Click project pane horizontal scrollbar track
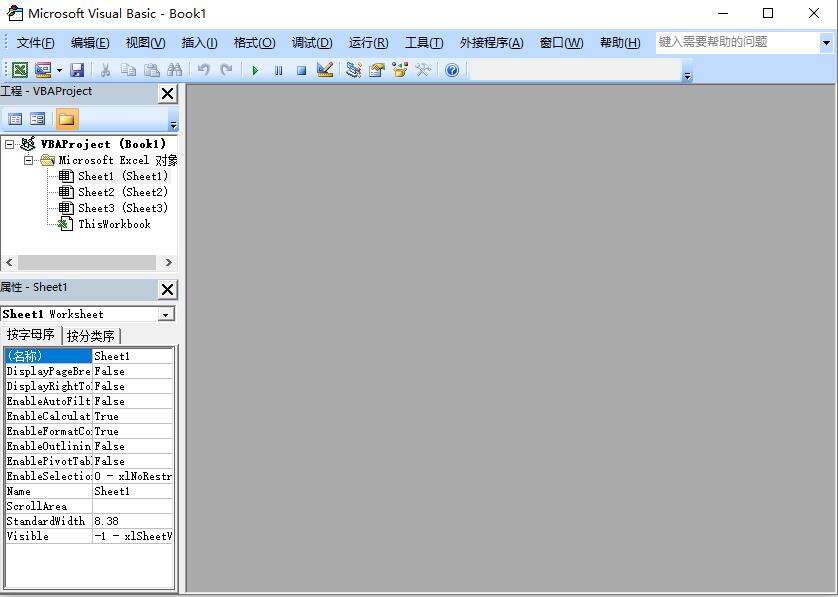This screenshot has width=838, height=597. click(x=87, y=262)
